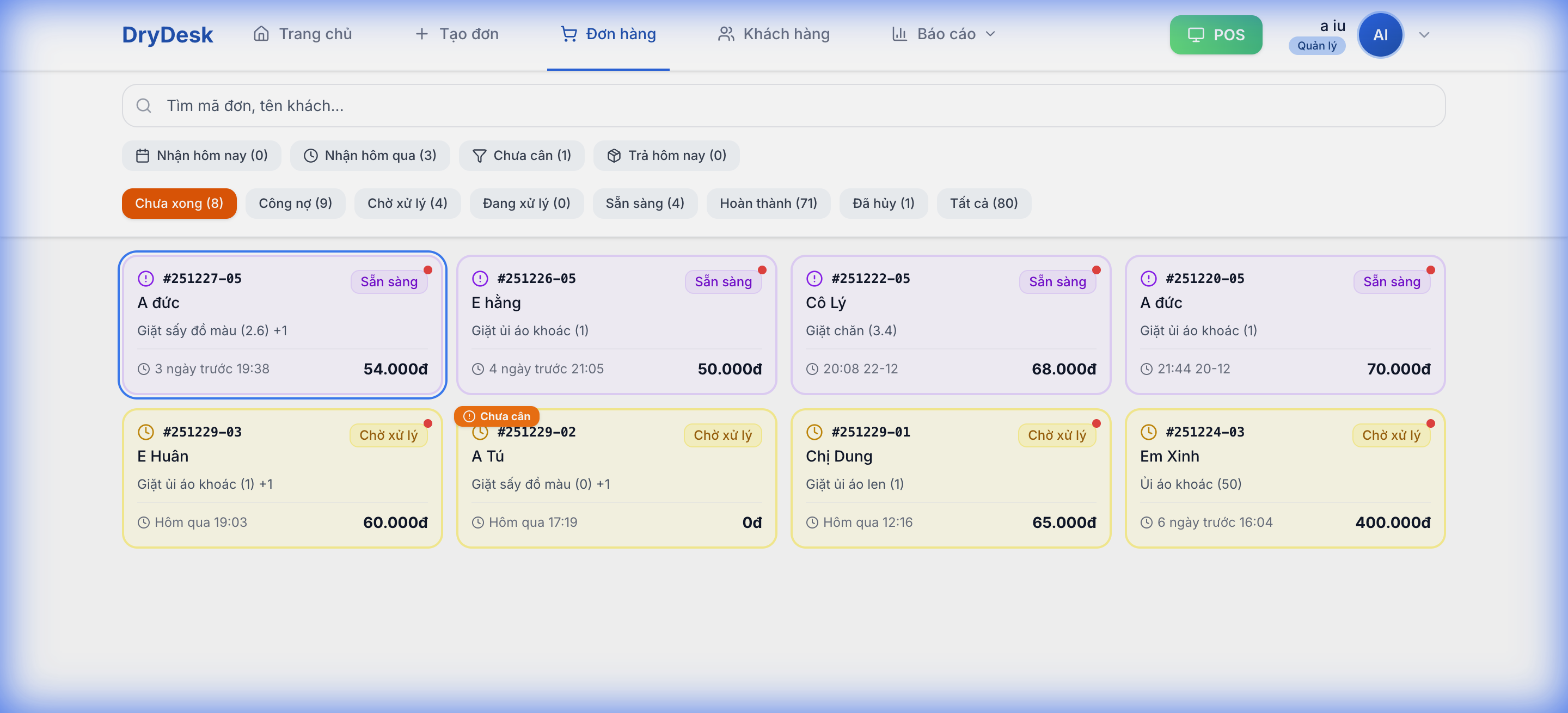Toggle the Nhận hôm qua (3) filter
The width and height of the screenshot is (1568, 713).
tap(370, 156)
